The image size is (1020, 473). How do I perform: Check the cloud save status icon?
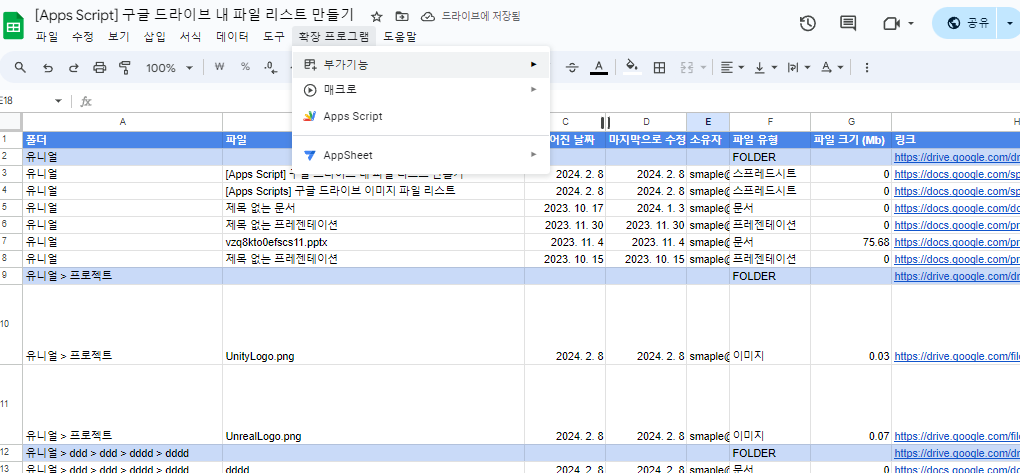coord(428,16)
